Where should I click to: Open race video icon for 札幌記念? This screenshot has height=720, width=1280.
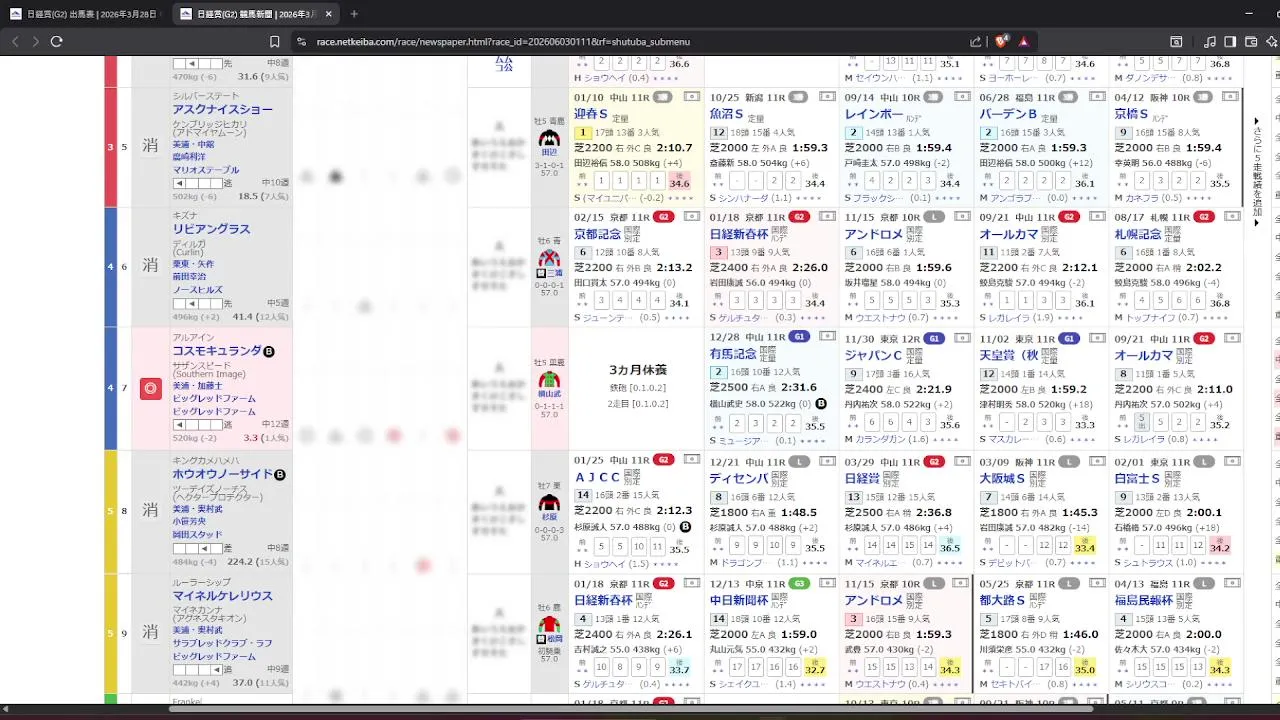click(1232, 217)
